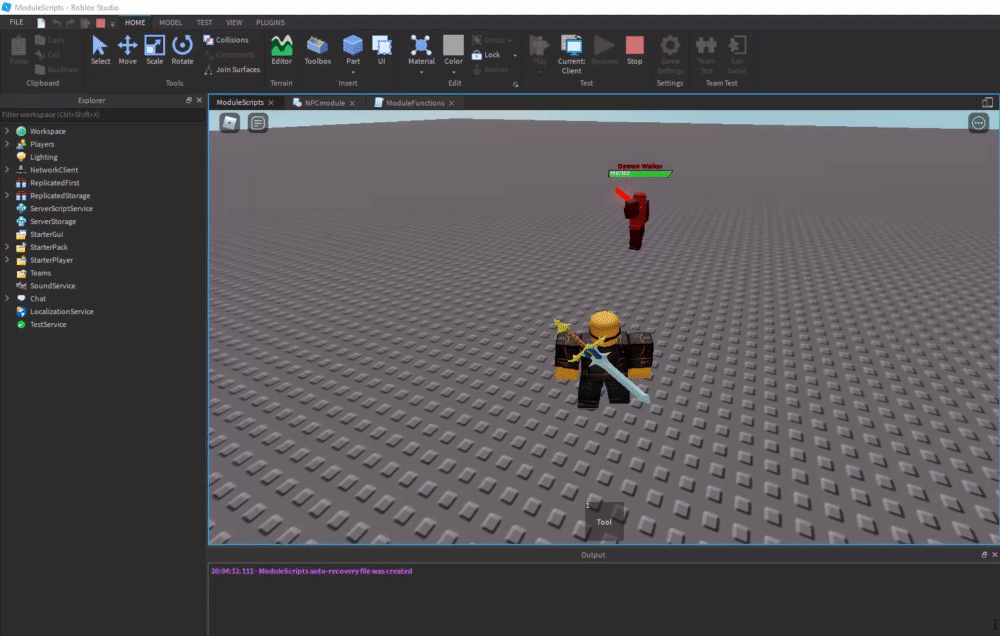Click the Demon Walker health bar
Screen dimensions: 1000x636
(640, 174)
